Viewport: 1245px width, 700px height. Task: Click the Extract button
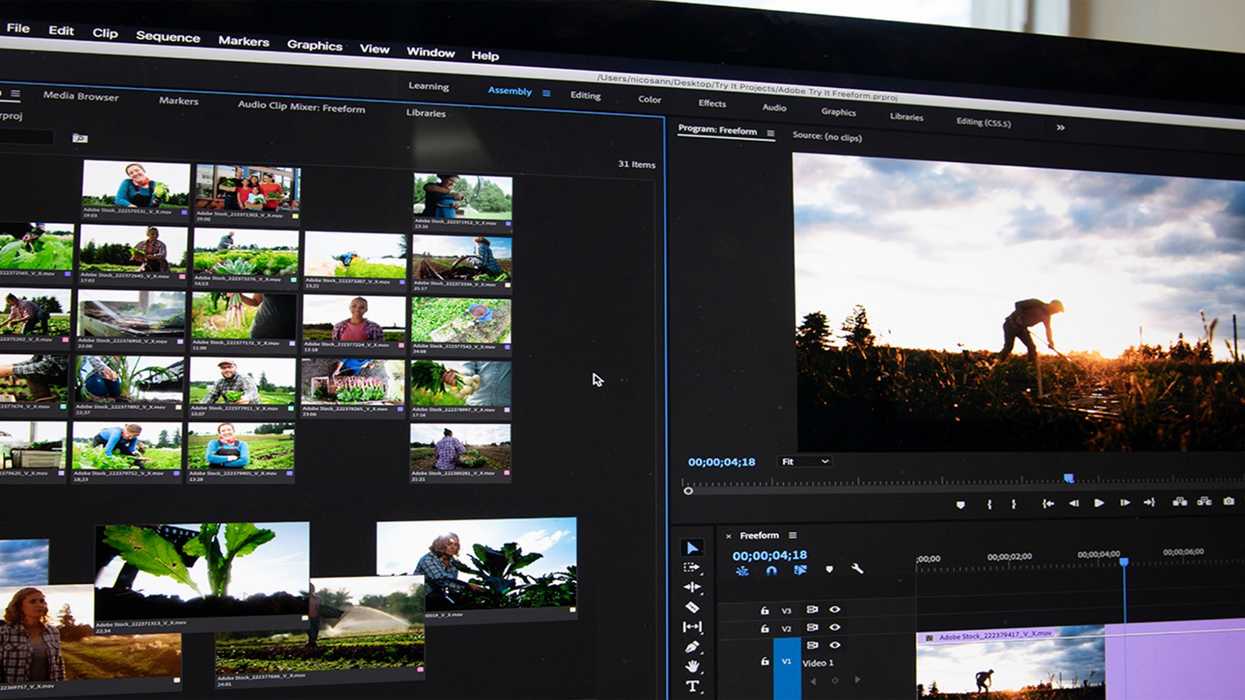pyautogui.click(x=1204, y=501)
